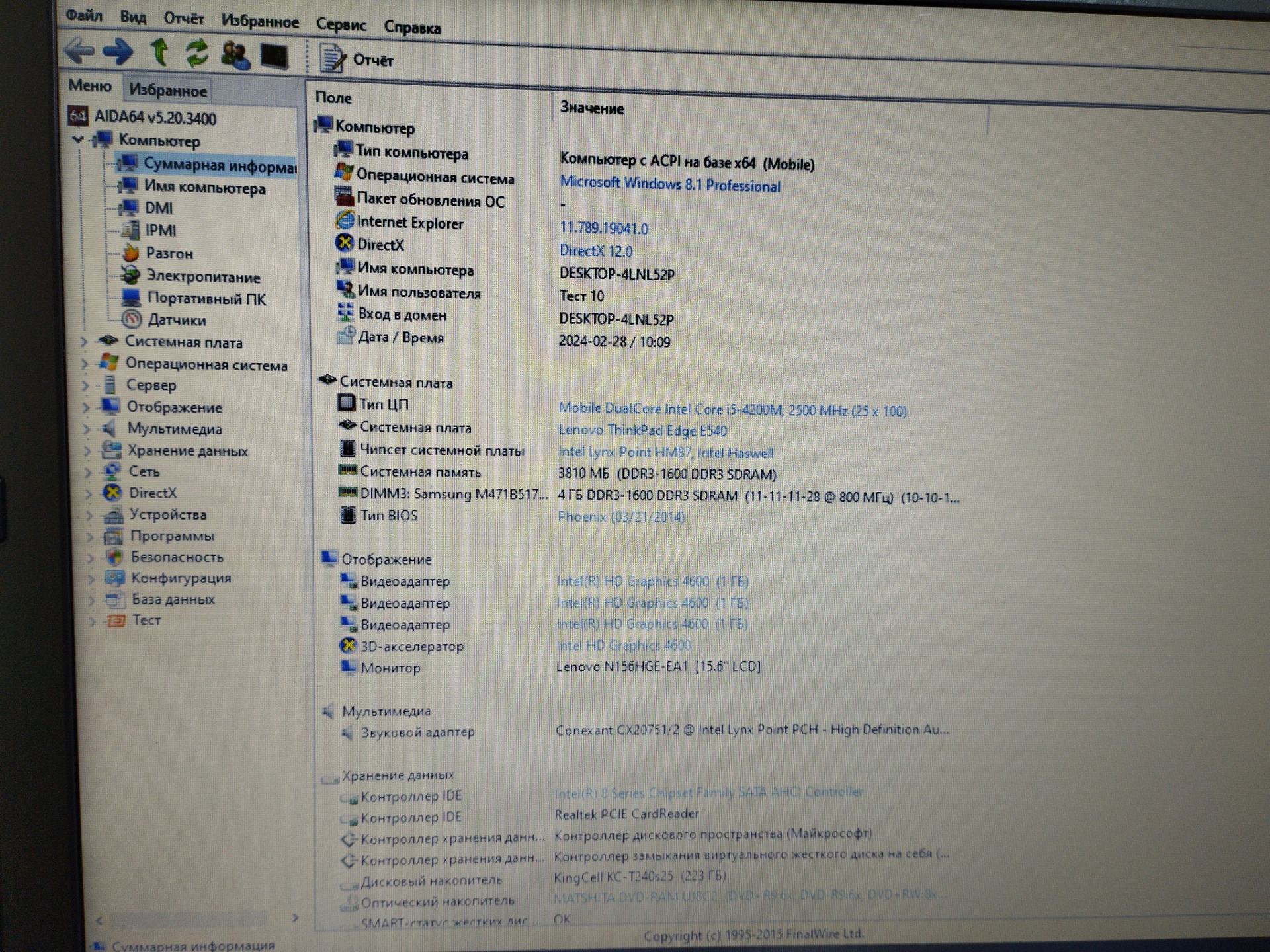The width and height of the screenshot is (1270, 952).
Task: Open the Сервис menu
Action: click(x=341, y=24)
